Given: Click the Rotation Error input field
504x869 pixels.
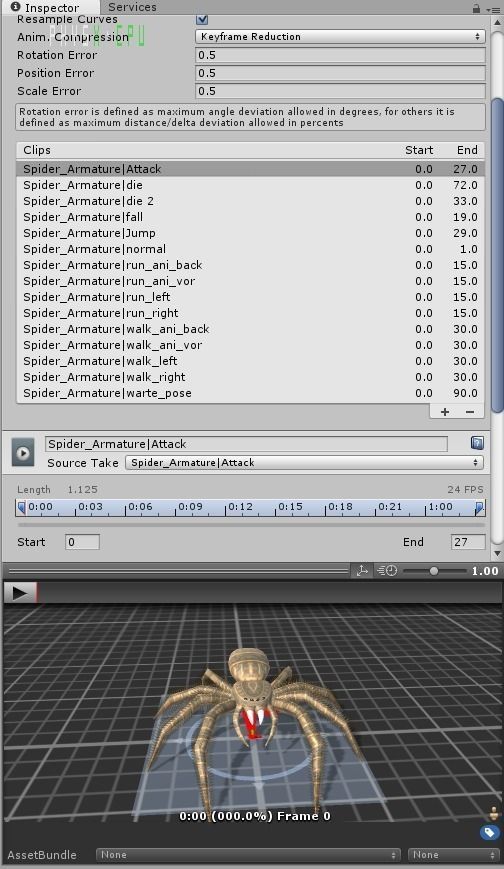Looking at the screenshot, I should [340, 55].
